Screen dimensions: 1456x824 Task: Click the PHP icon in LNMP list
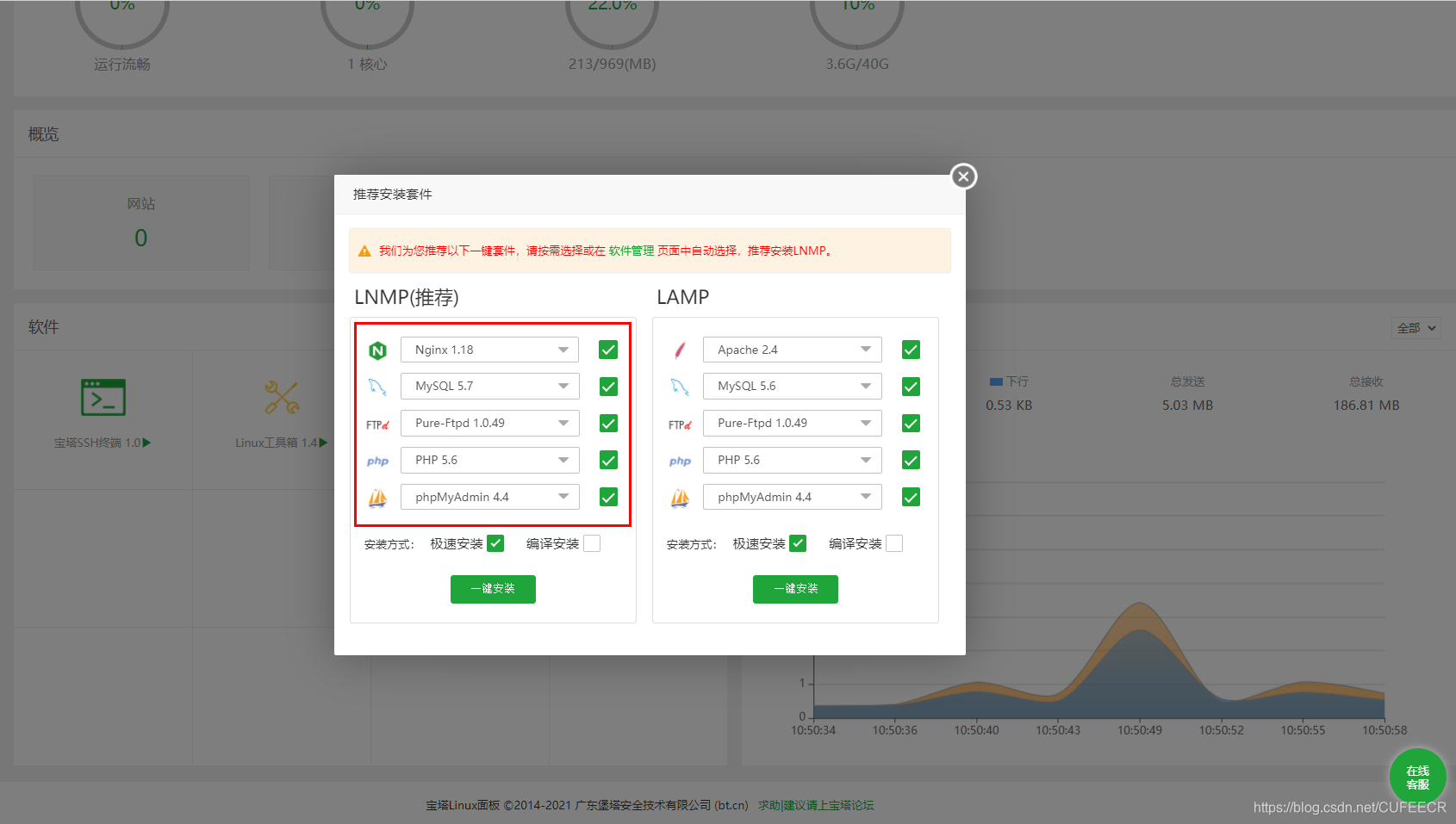click(377, 461)
